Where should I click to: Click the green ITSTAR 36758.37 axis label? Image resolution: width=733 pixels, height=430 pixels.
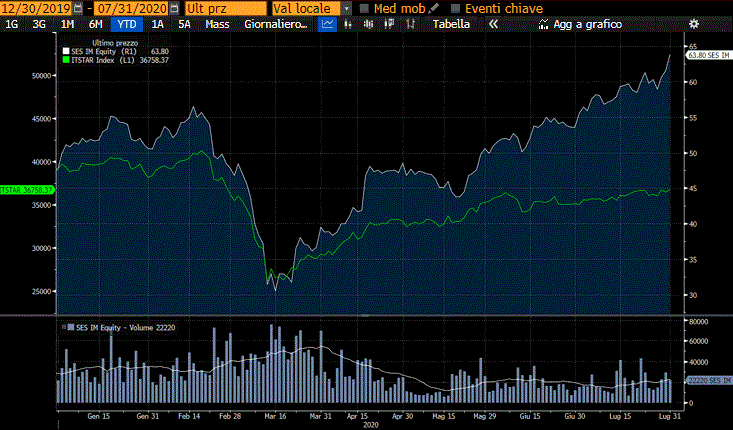point(27,190)
